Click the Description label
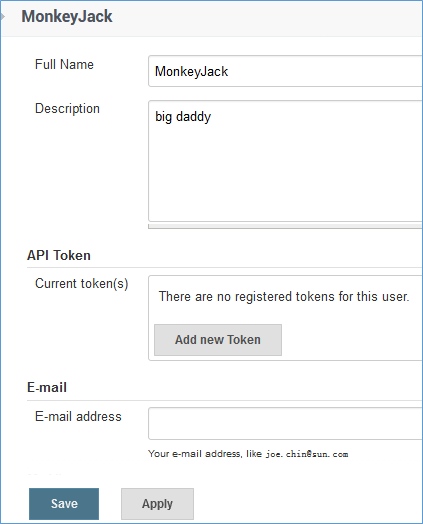The image size is (423, 524). click(x=67, y=109)
